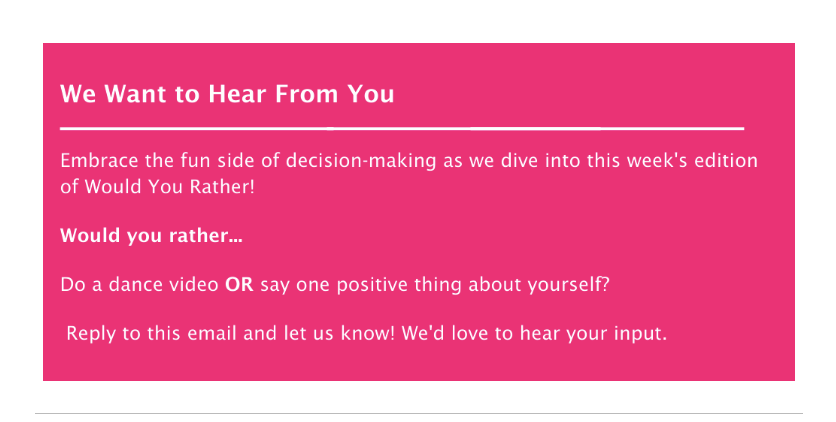Click the word 'You' in the heading
This screenshot has width=836, height=422.
[x=371, y=94]
